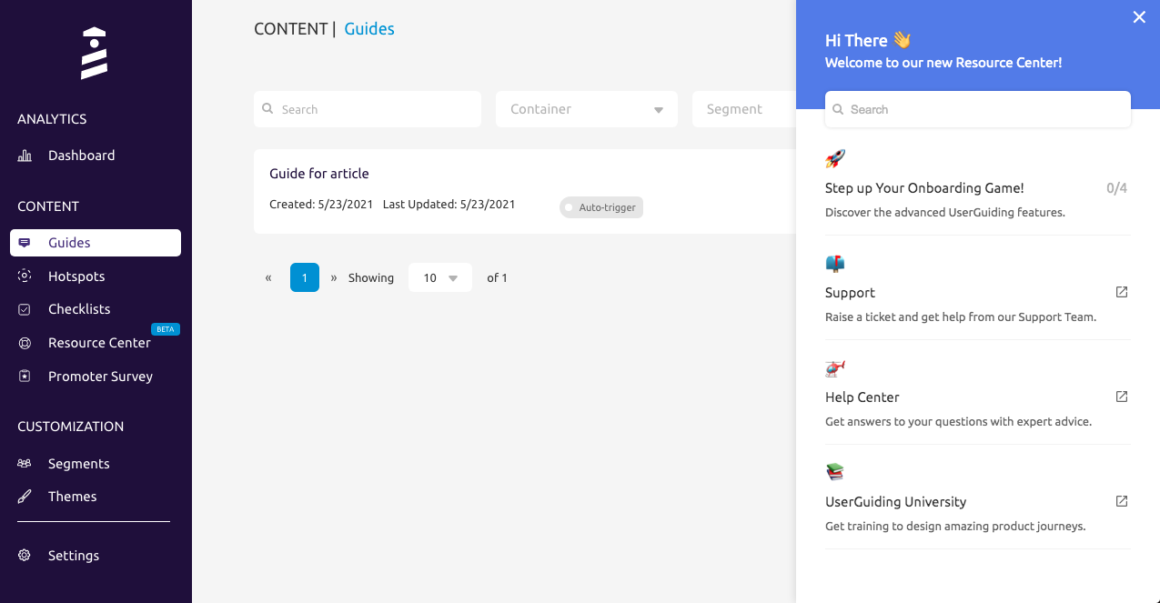The height and width of the screenshot is (603, 1160).
Task: Select the Segments icon under Customization
Action: (x=27, y=463)
